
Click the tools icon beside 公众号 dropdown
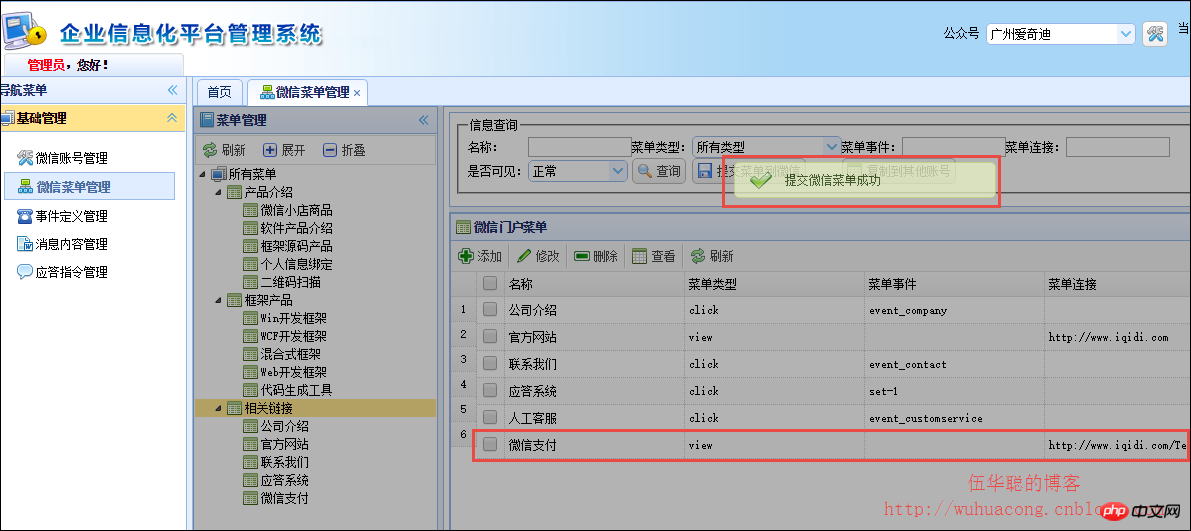[x=1155, y=33]
